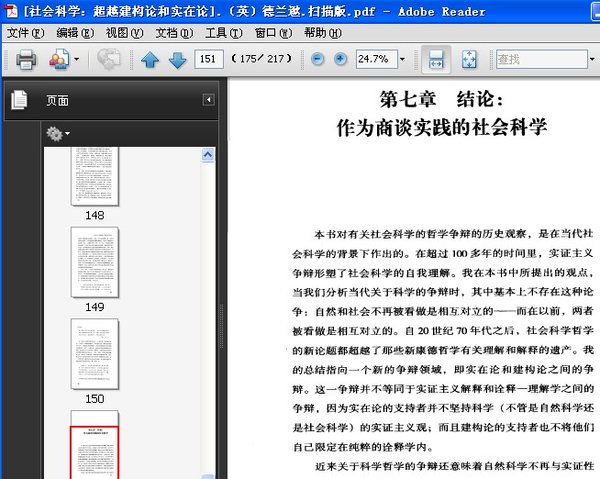600x479 pixels.
Task: Open the 工具 menu
Action: (x=222, y=32)
